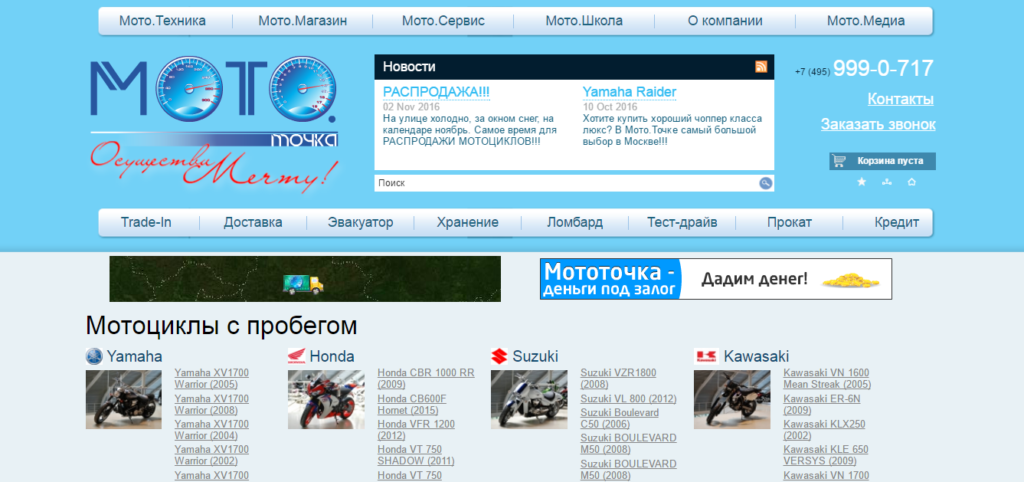Open the О компании menu
1024x482 pixels.
[725, 21]
